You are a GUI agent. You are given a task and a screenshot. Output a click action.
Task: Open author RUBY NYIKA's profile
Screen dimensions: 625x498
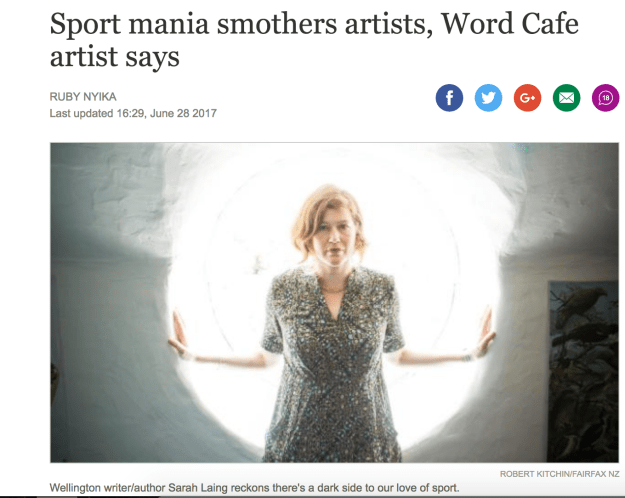(x=83, y=97)
